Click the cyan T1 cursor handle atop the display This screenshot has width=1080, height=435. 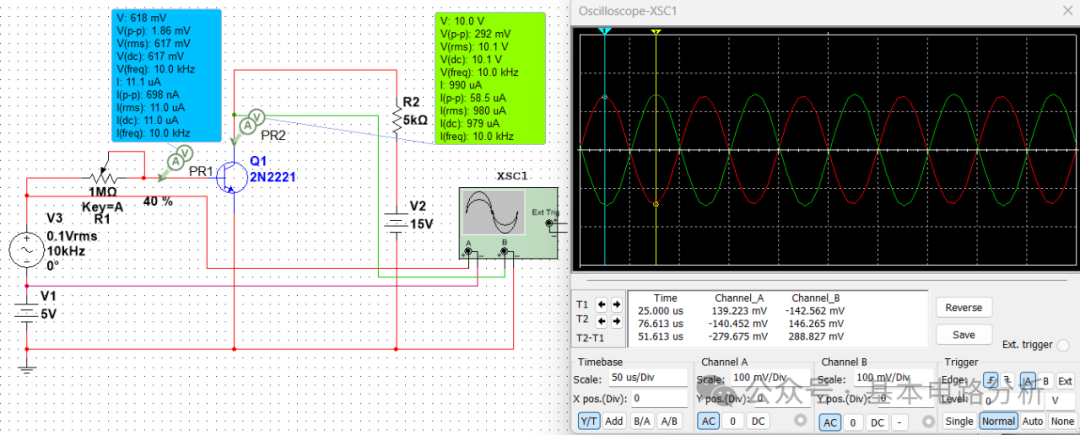(604, 32)
